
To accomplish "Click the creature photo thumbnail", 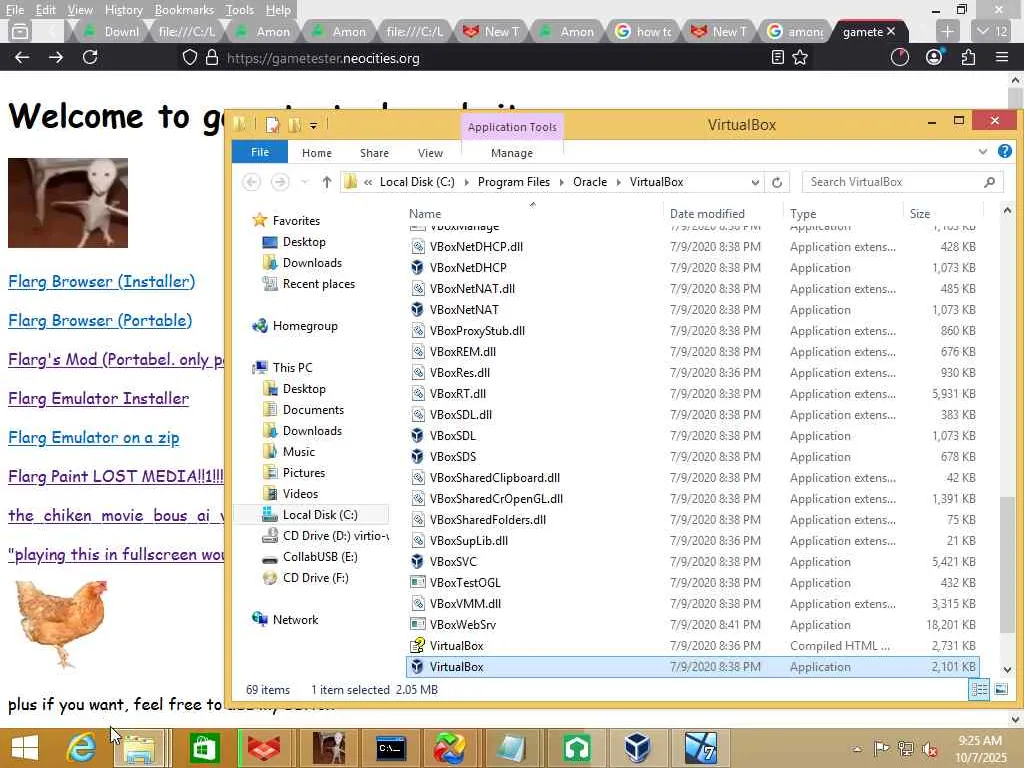I will click(68, 203).
